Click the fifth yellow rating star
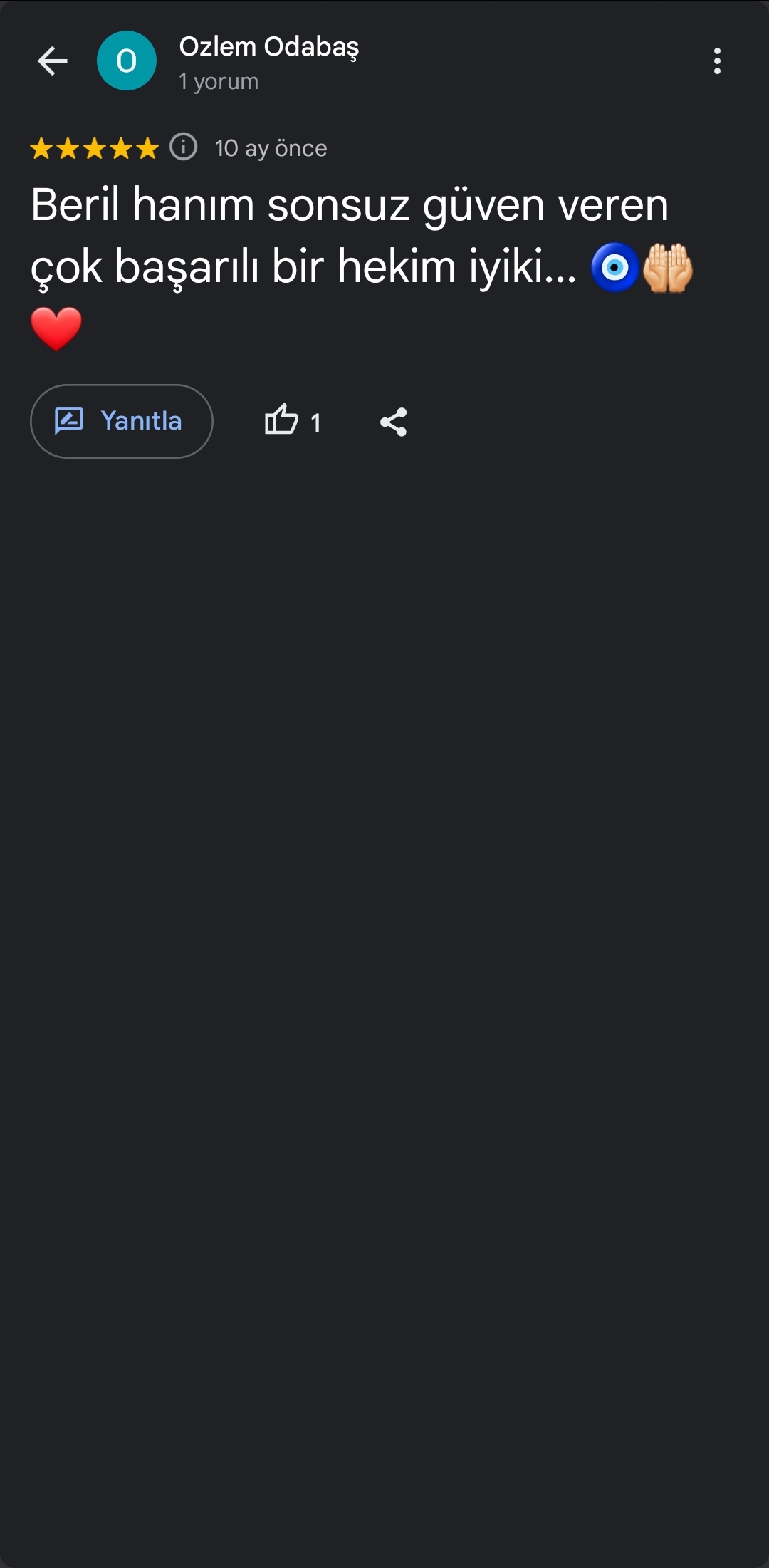 [147, 148]
